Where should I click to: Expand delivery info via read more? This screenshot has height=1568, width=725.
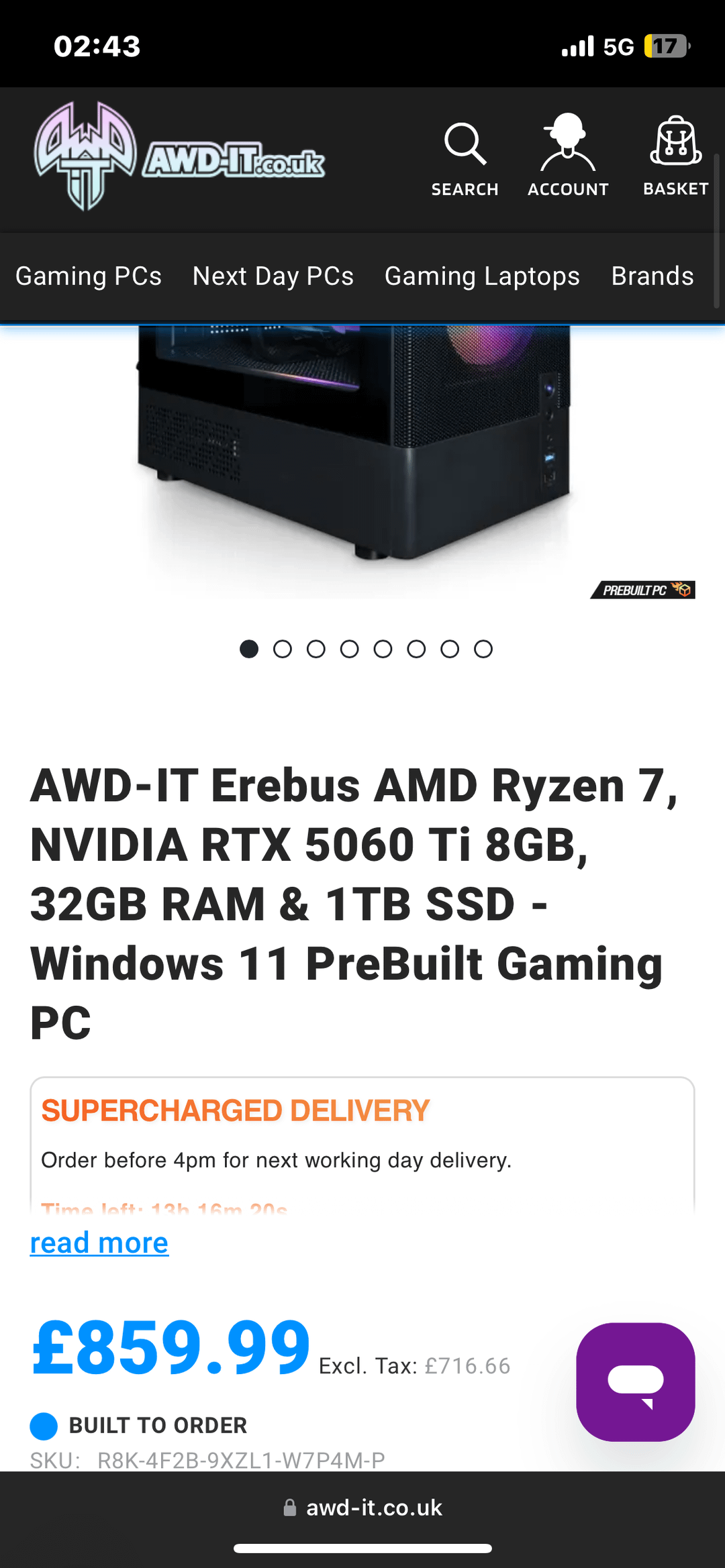tap(99, 1243)
